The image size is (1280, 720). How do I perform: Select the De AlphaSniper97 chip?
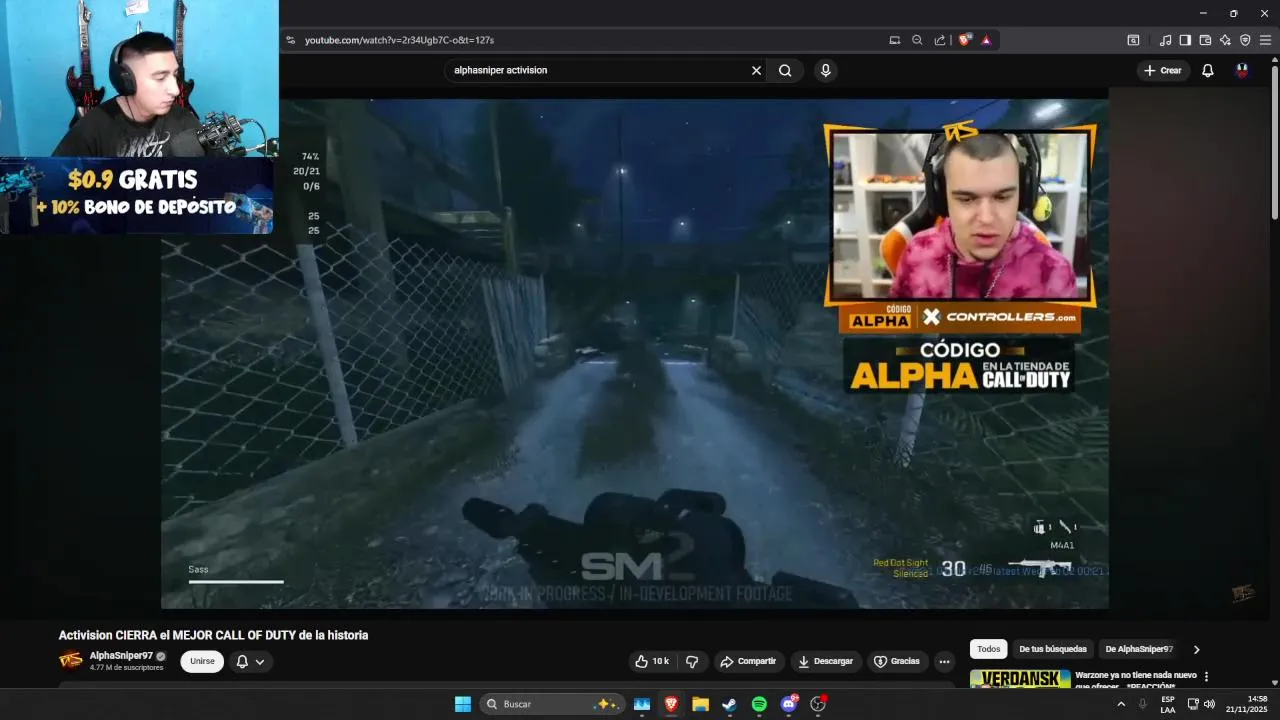(x=1139, y=649)
